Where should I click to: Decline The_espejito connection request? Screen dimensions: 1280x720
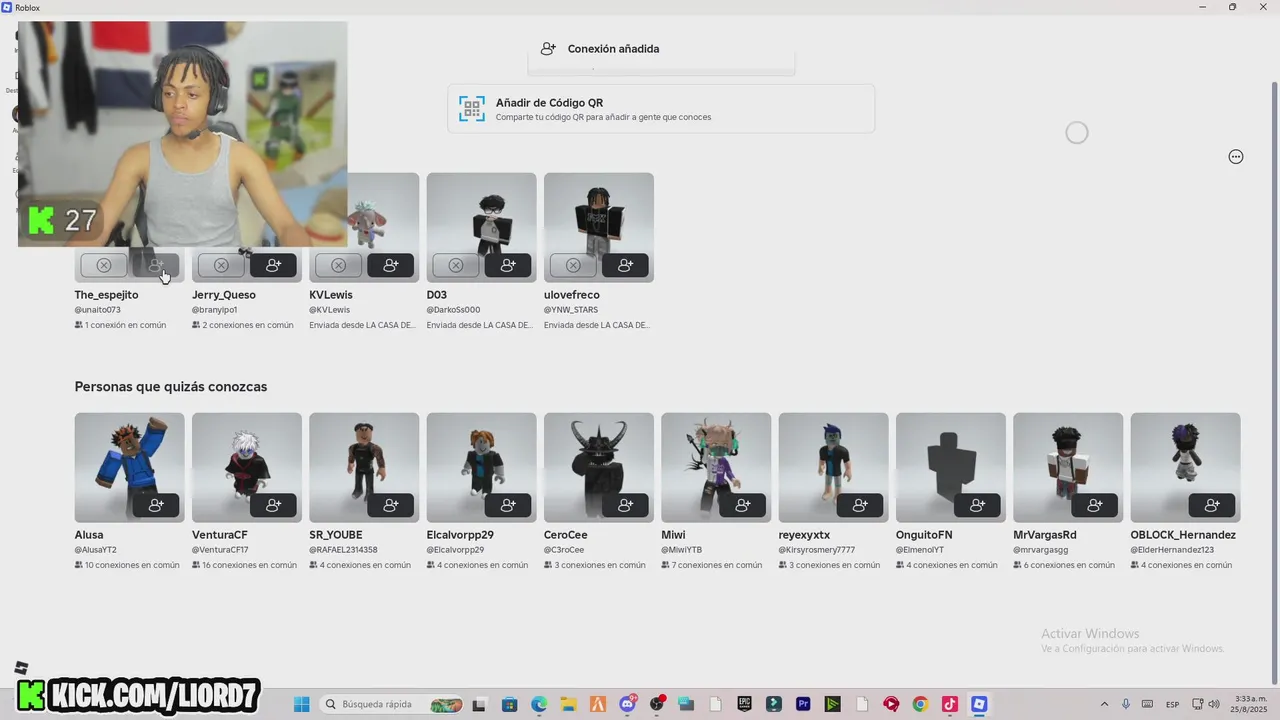[x=104, y=265]
